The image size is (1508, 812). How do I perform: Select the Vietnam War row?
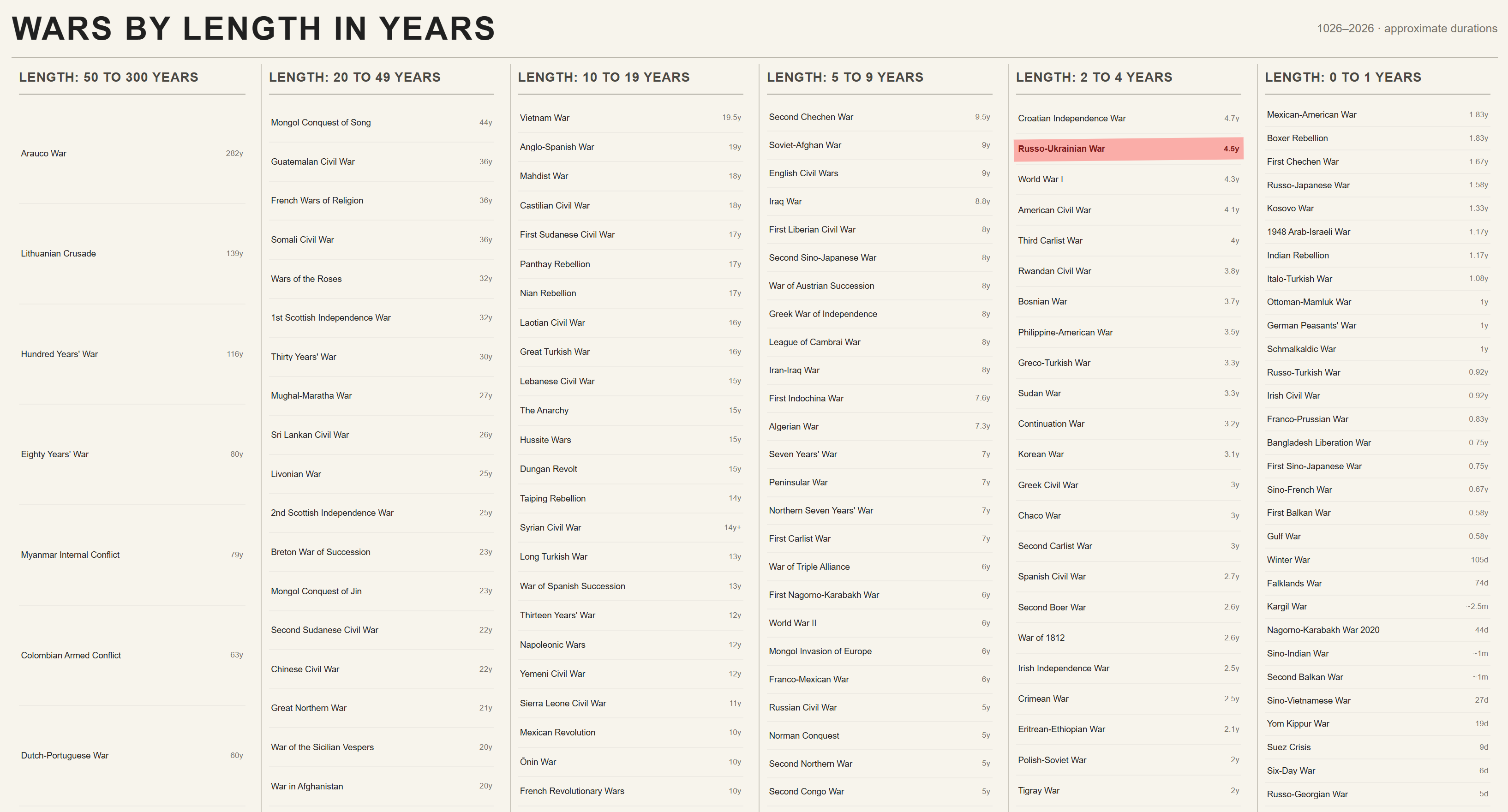pos(630,118)
